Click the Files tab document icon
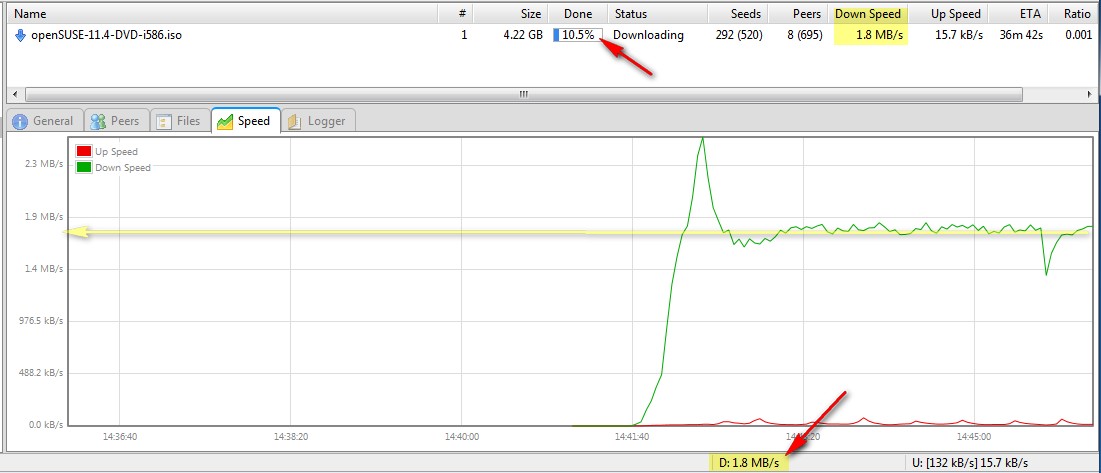Viewport: 1101px width, 473px height. pos(164,121)
